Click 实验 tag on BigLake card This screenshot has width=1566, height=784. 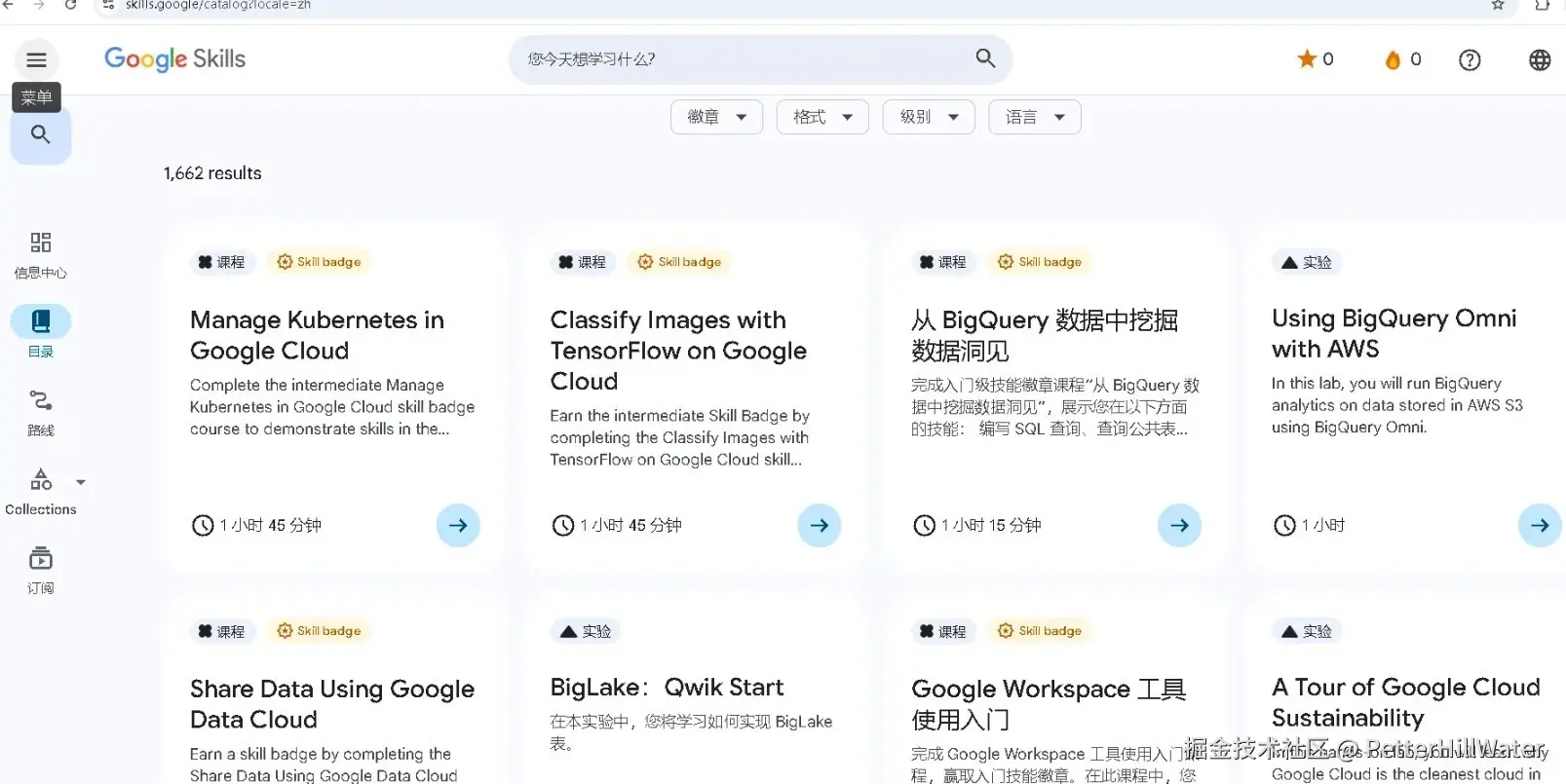click(586, 631)
